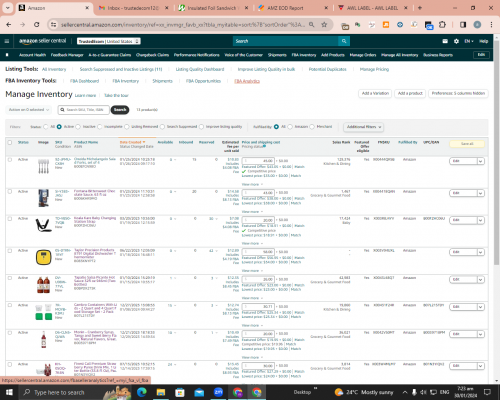
Task: Select the 'Search Suppressed' radio button
Action: click(x=162, y=127)
